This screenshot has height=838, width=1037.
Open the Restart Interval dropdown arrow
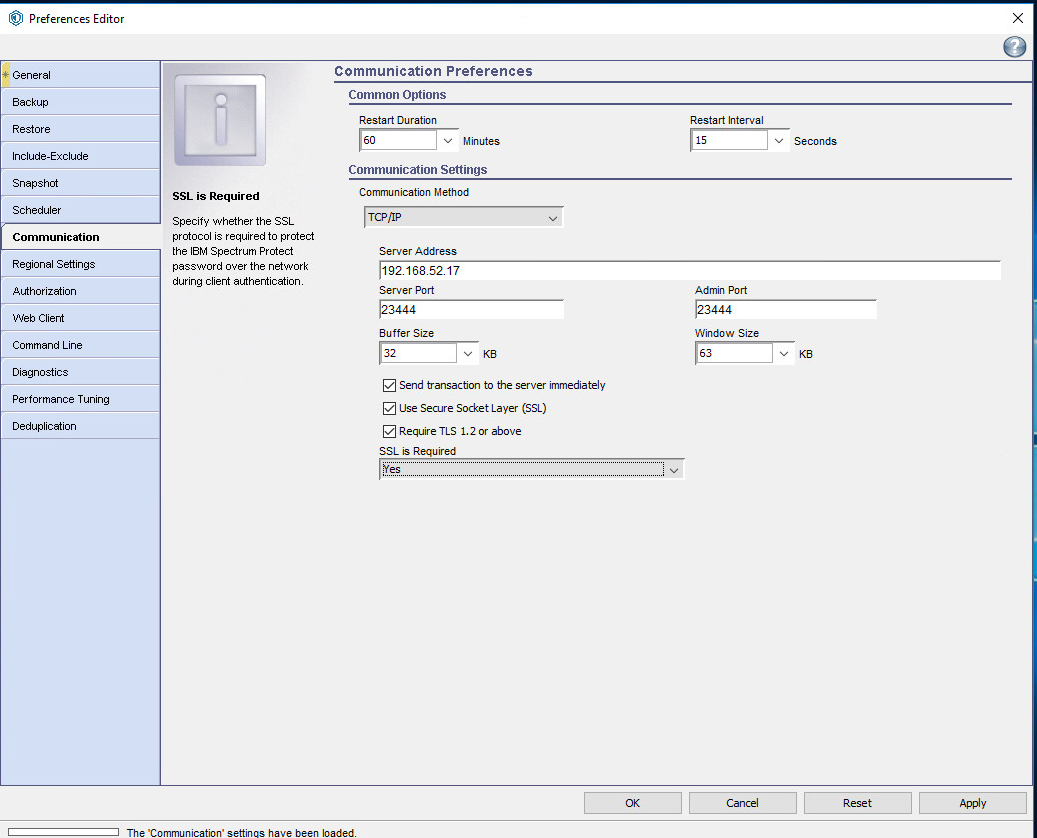point(779,141)
